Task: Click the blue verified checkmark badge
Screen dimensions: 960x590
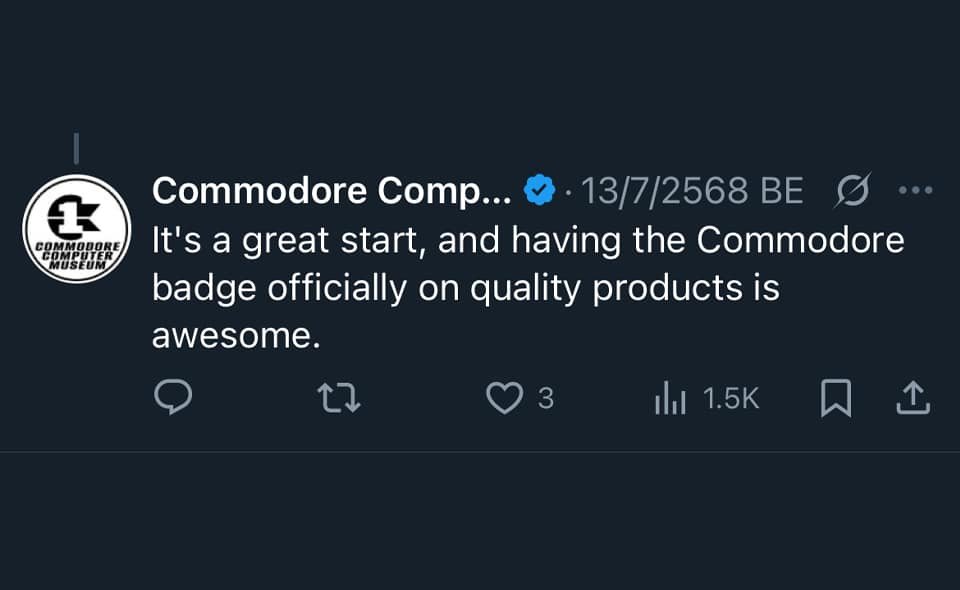Action: (539, 190)
